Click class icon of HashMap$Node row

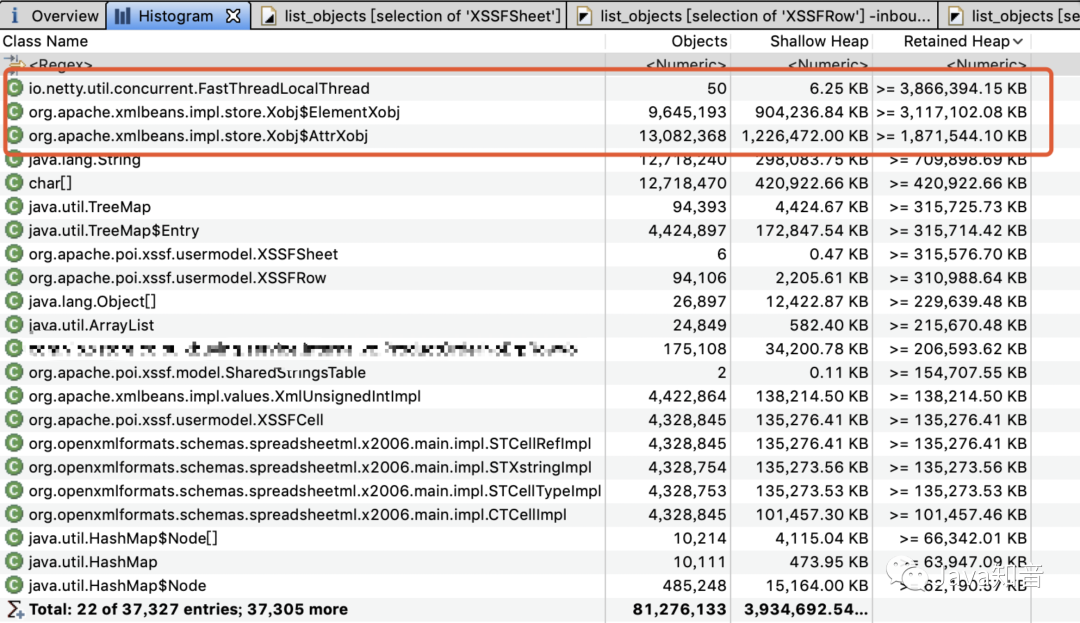pyautogui.click(x=14, y=586)
